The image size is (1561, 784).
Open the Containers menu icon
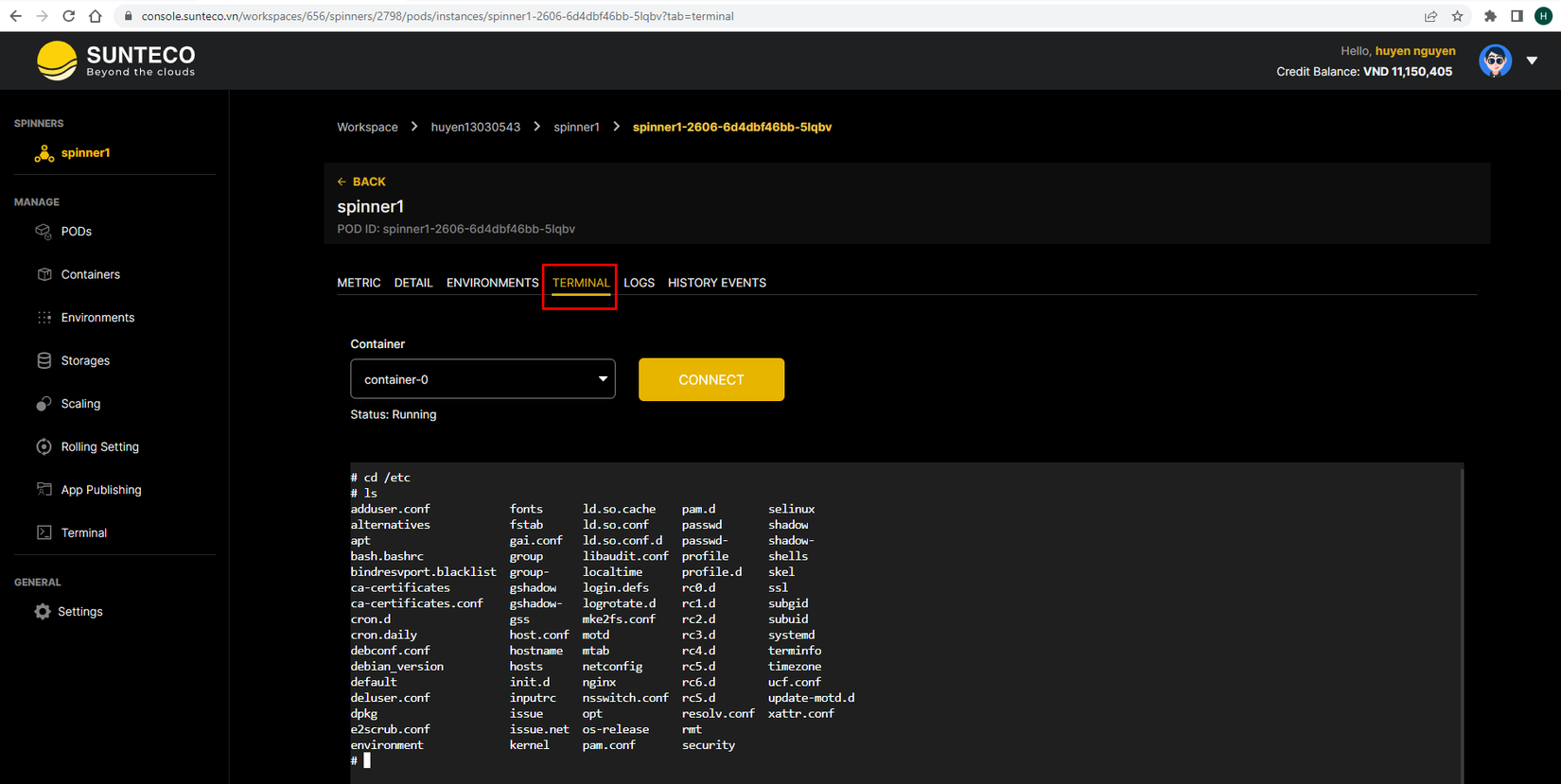(44, 274)
